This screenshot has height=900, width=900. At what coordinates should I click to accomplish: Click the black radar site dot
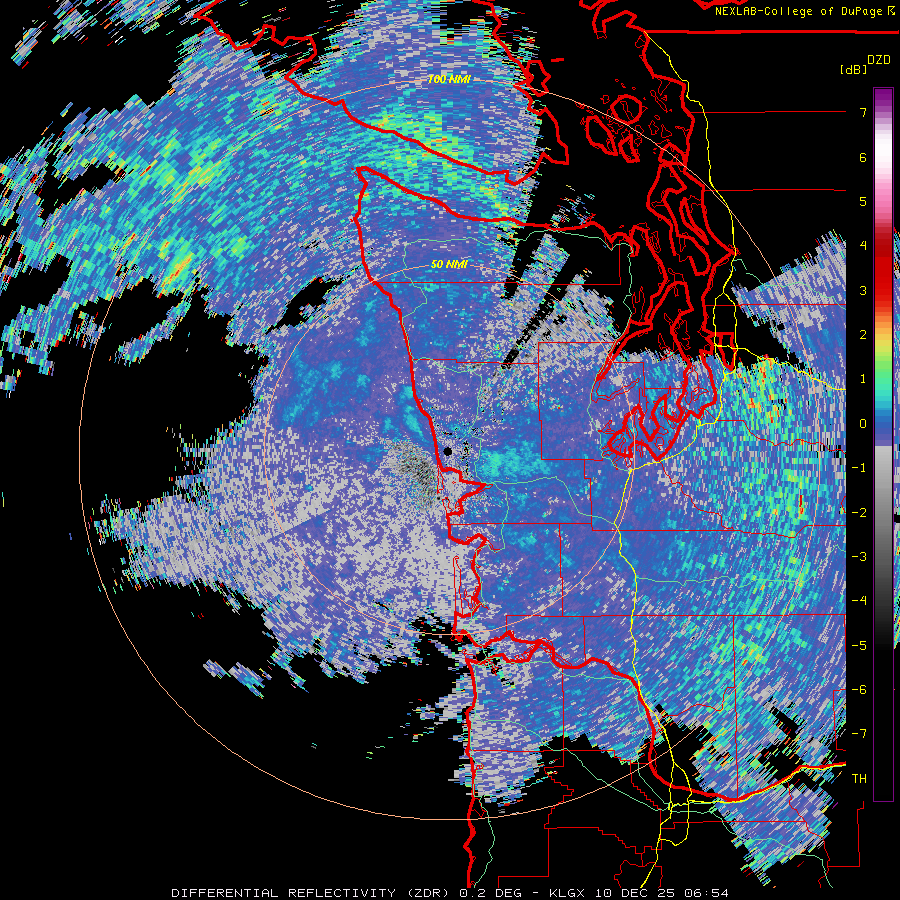point(448,451)
